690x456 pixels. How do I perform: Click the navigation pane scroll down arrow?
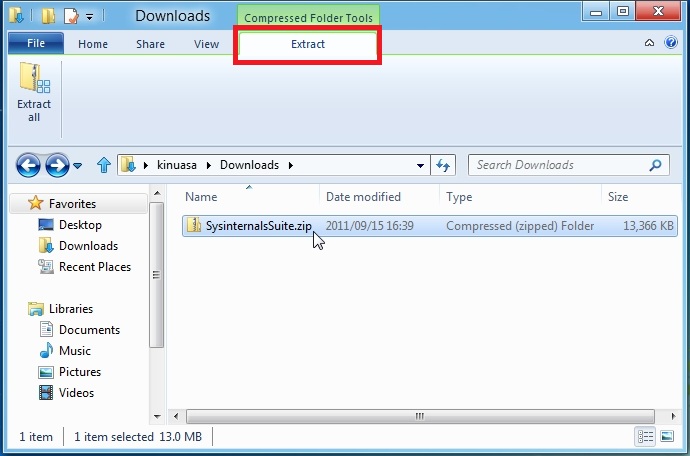point(157,416)
